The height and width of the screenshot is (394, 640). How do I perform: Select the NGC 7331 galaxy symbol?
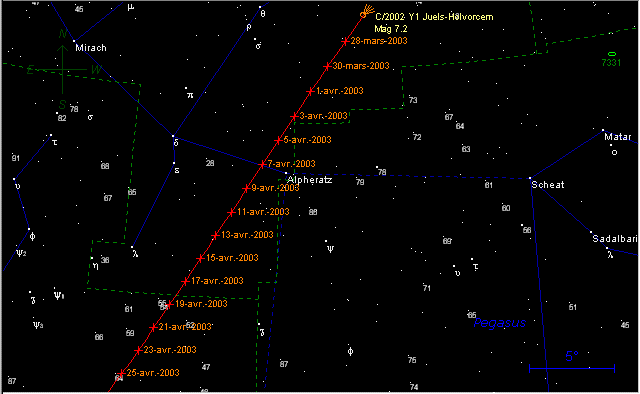tap(611, 54)
